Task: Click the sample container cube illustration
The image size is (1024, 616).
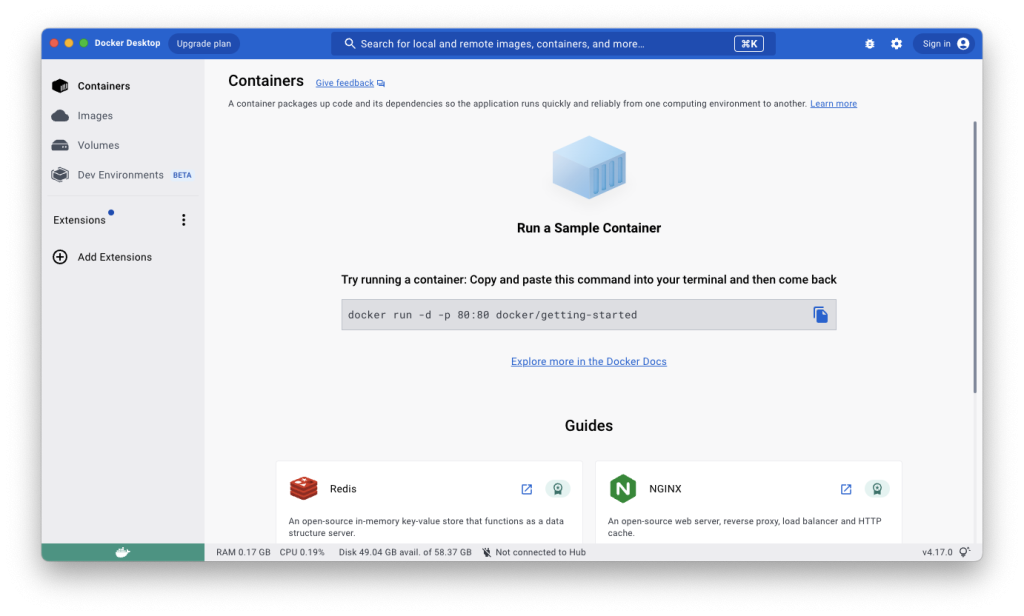Action: [589, 167]
